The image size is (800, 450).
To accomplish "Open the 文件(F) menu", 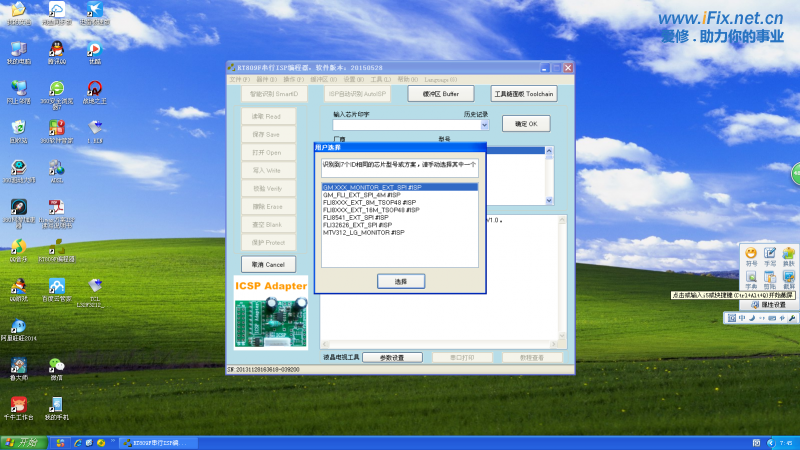I will [x=239, y=80].
